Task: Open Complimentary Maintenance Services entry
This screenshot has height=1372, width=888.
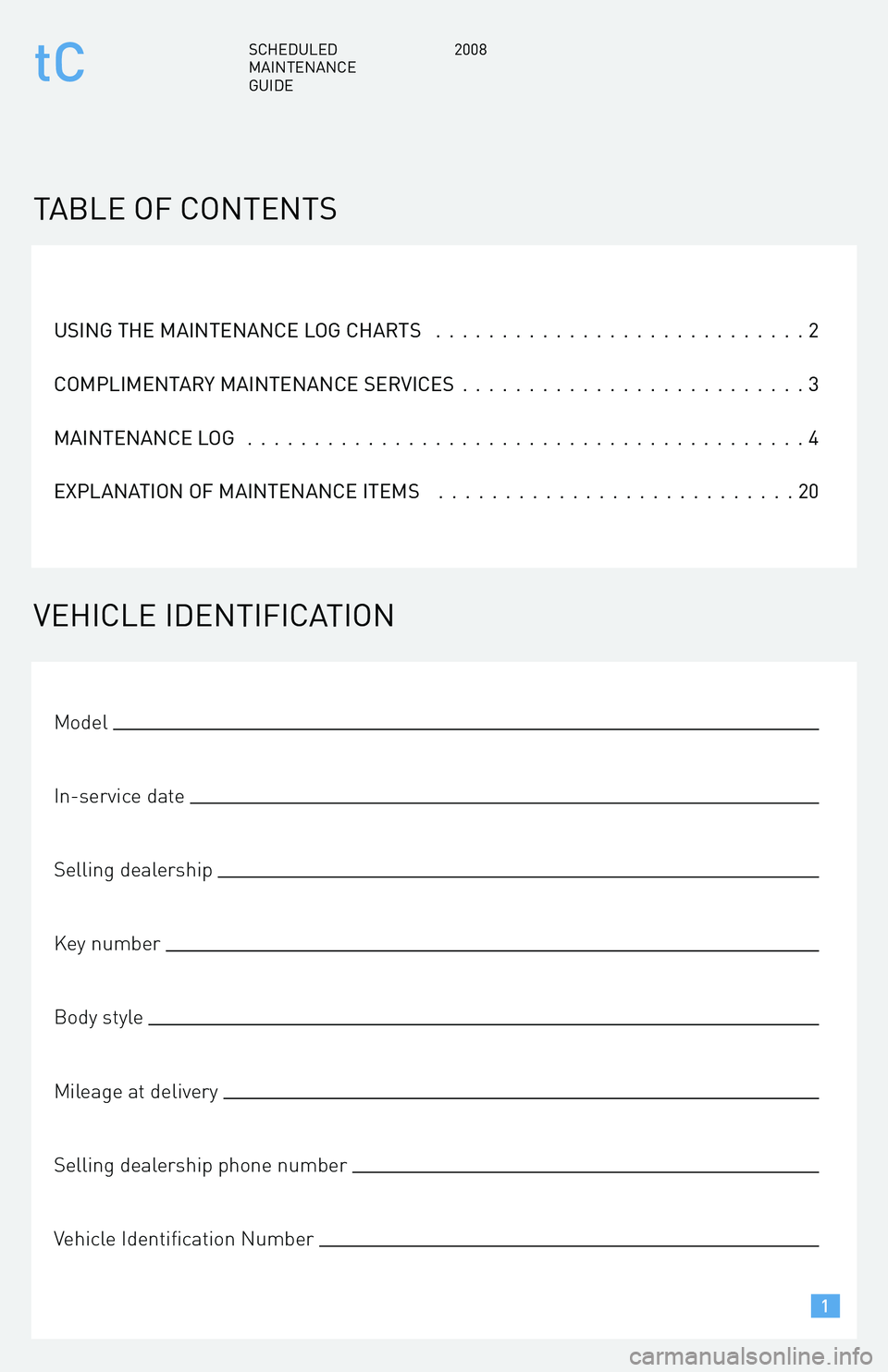Action: (x=437, y=385)
